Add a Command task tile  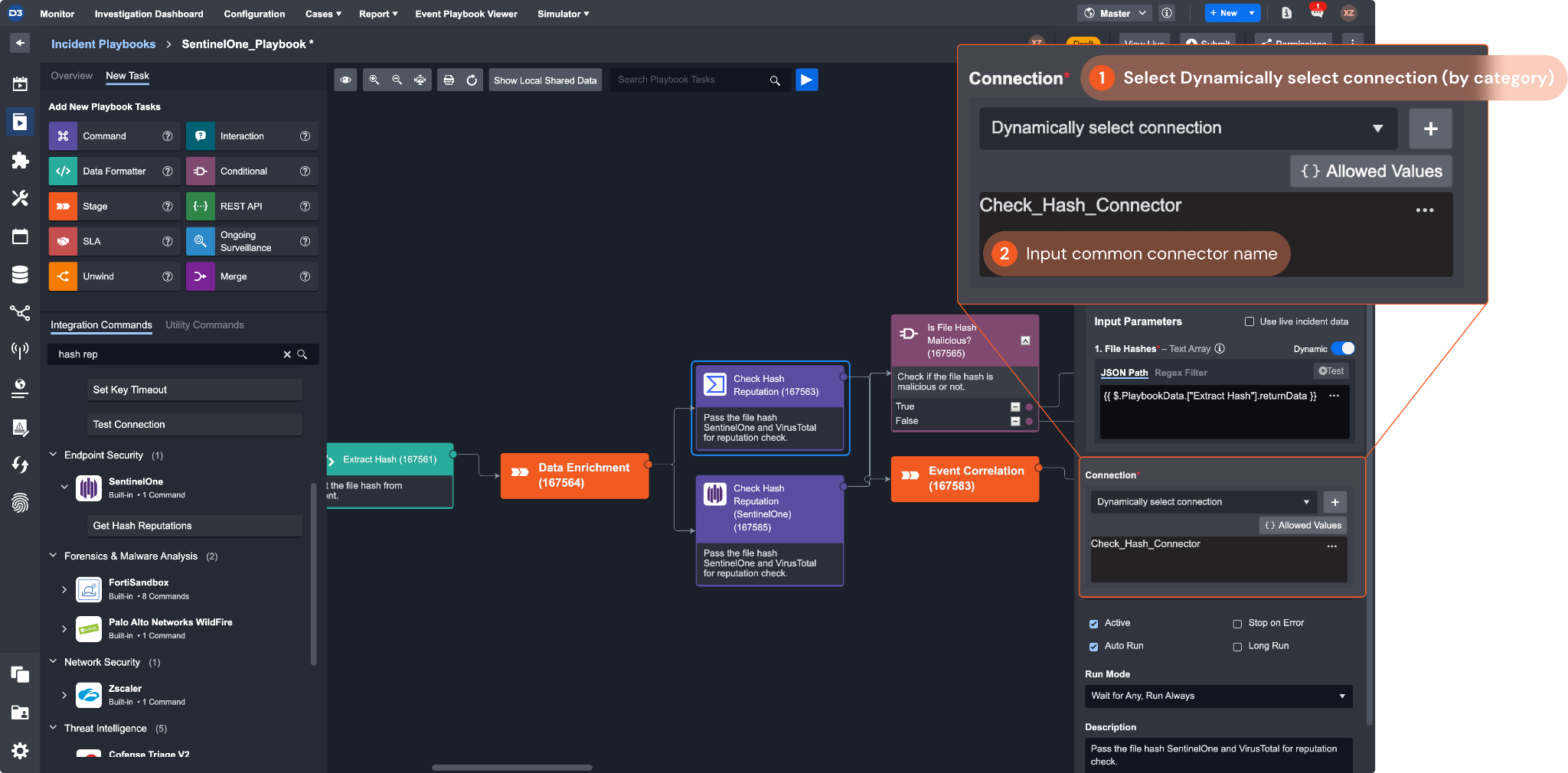tap(114, 136)
